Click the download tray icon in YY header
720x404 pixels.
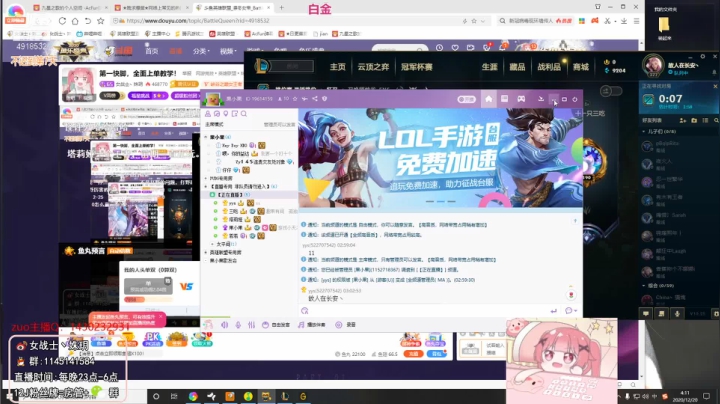(541, 99)
